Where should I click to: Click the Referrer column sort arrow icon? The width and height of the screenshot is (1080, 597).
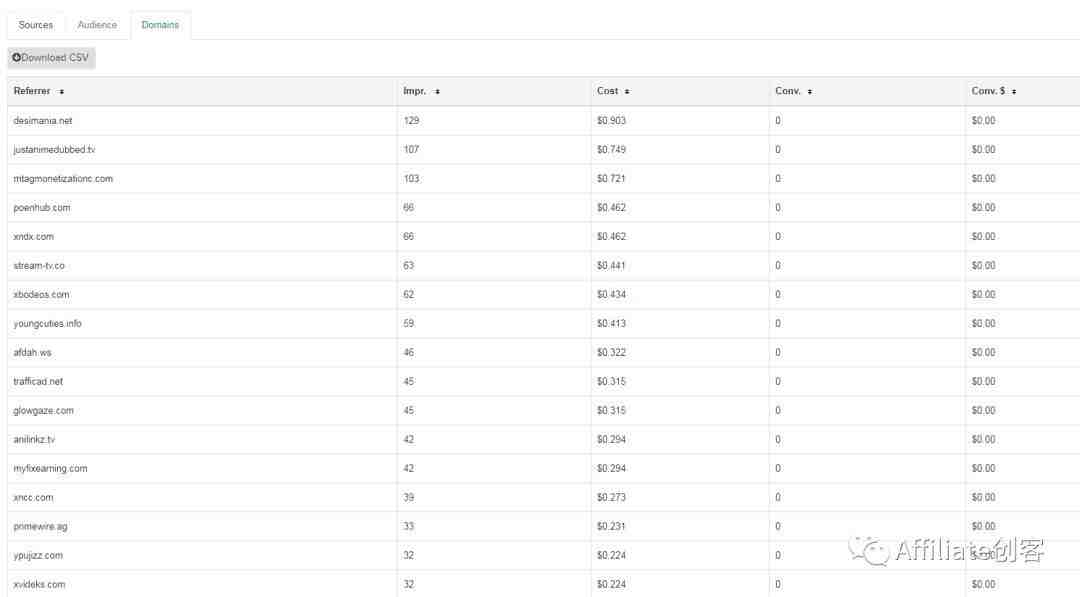coord(61,92)
